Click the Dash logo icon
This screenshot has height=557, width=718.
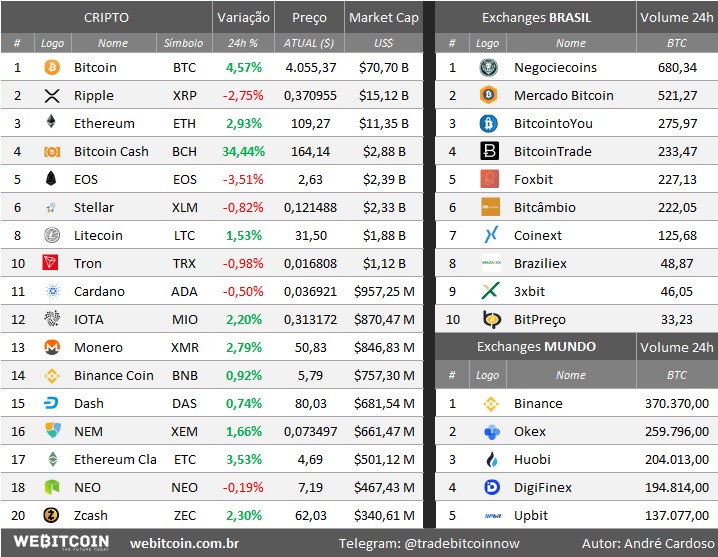click(x=51, y=403)
